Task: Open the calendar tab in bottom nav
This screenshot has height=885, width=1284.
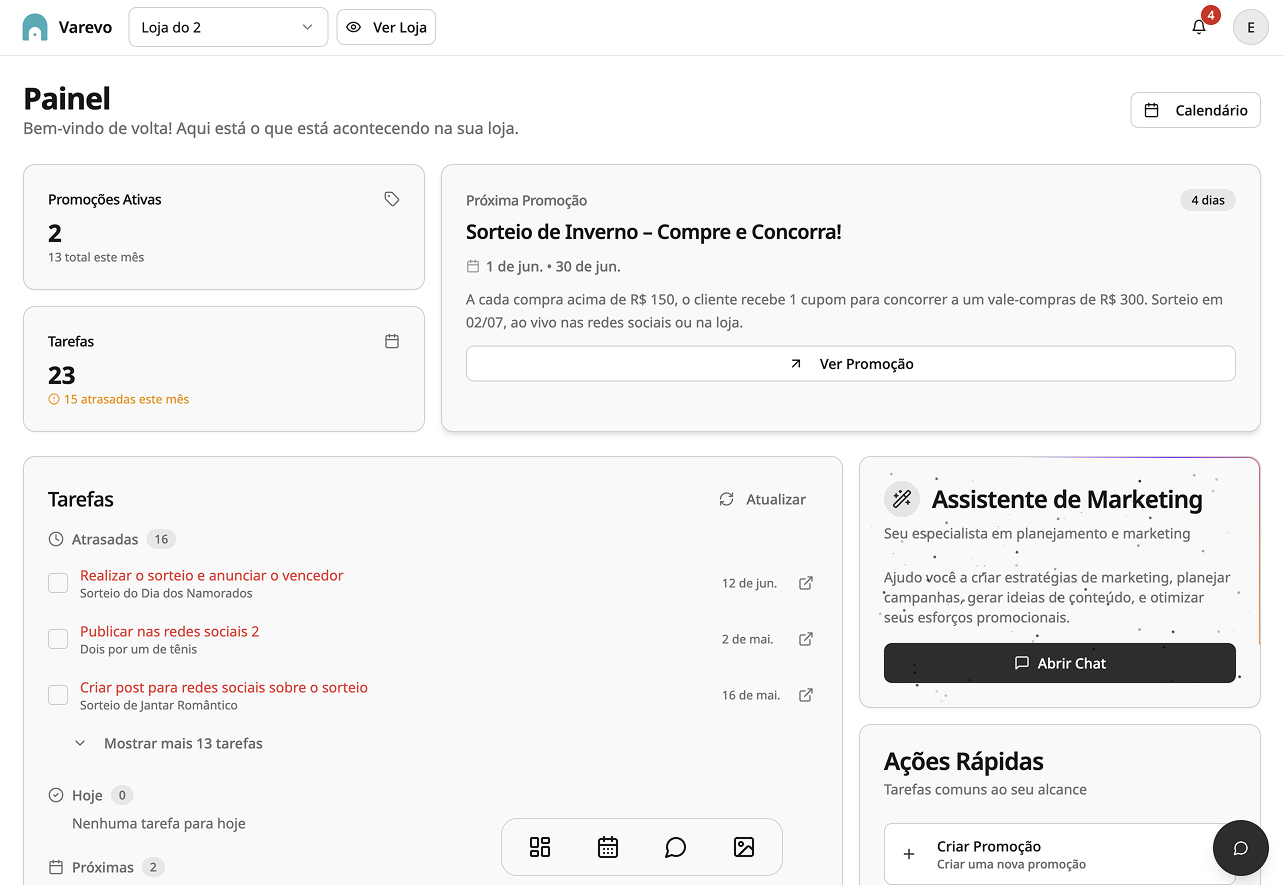Action: click(608, 847)
